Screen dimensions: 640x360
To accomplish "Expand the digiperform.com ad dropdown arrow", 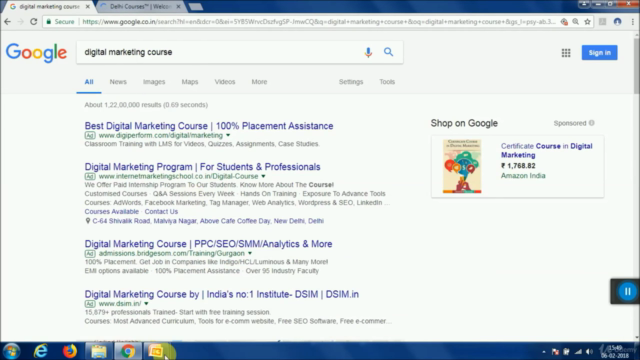I will pos(228,135).
